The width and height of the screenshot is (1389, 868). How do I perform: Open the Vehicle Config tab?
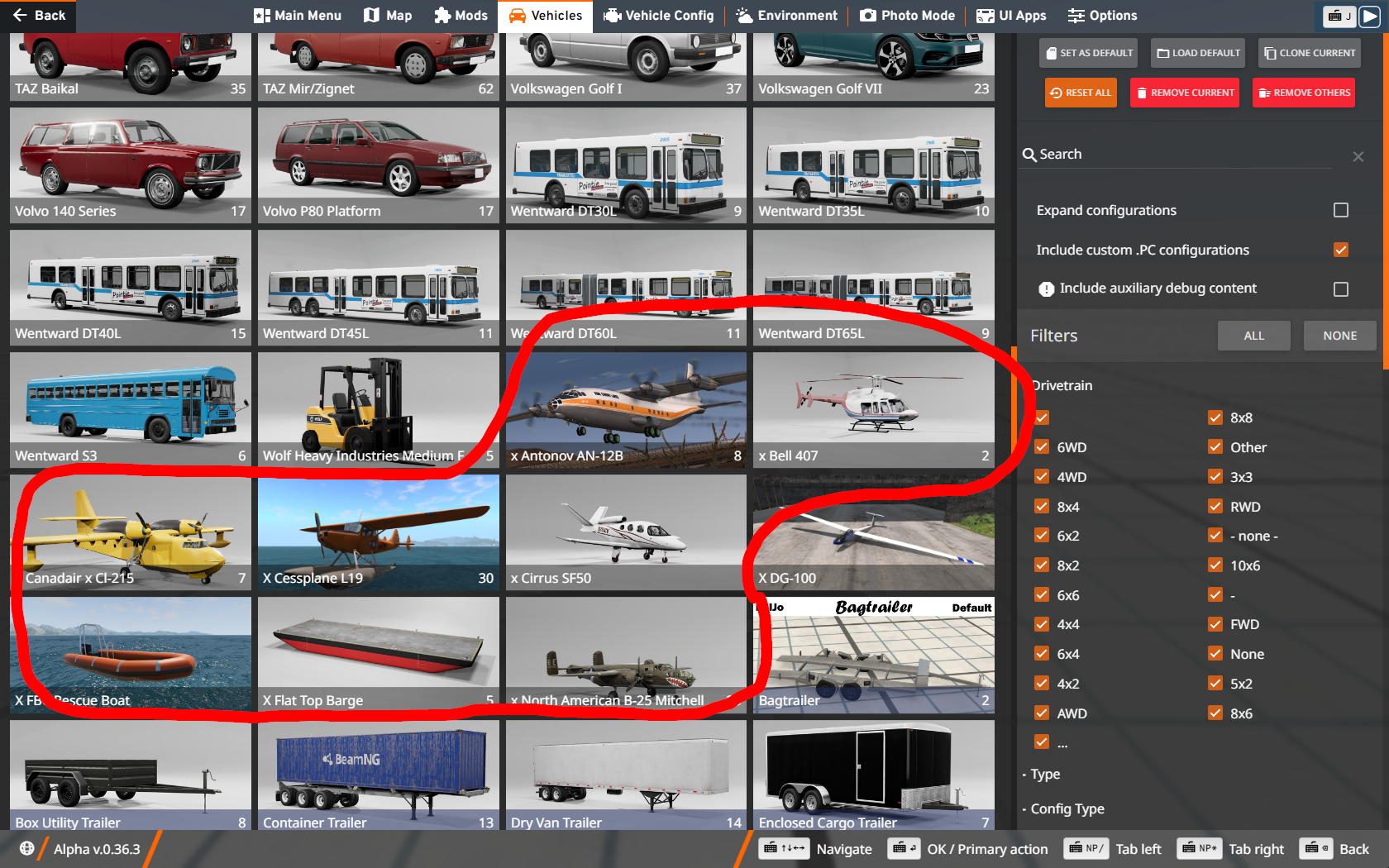tap(658, 16)
